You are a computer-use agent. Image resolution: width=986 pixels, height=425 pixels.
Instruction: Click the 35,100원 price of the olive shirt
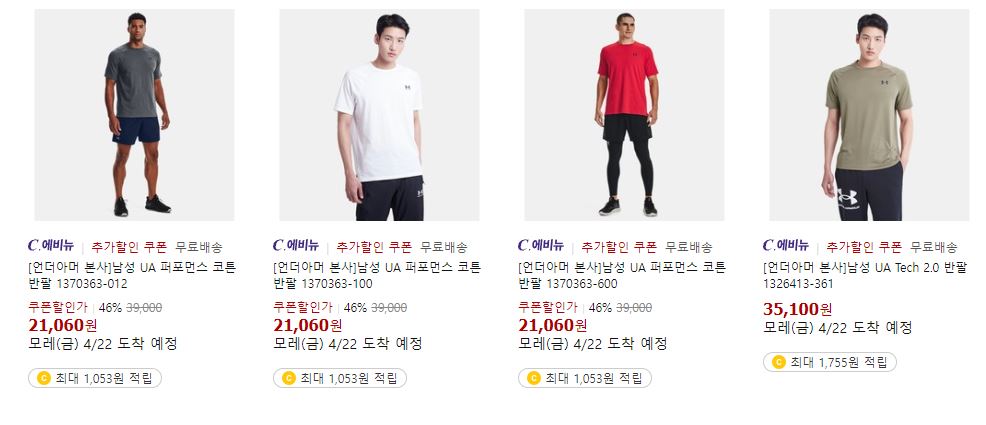pyautogui.click(x=797, y=309)
